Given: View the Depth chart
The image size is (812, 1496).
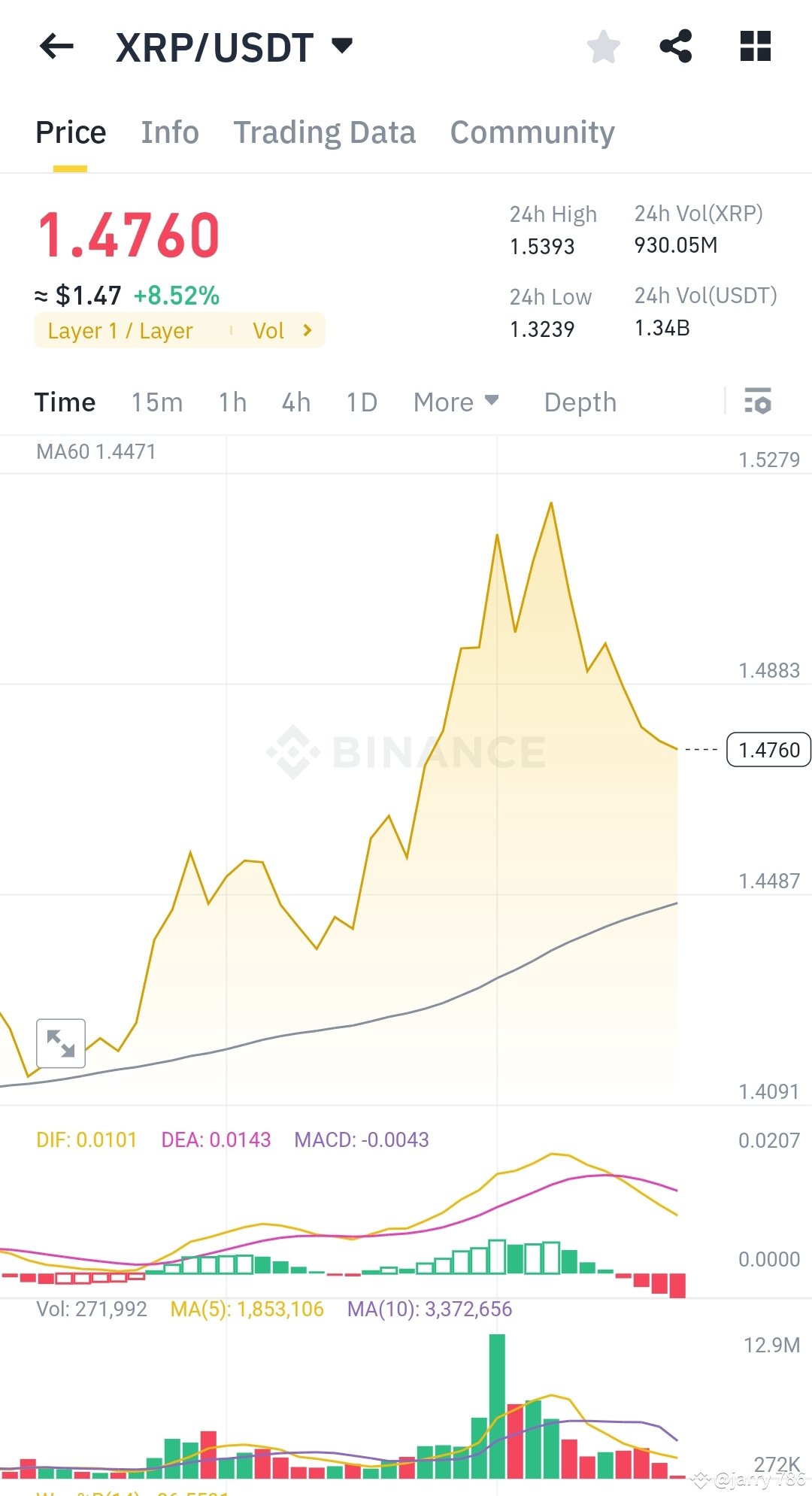Looking at the screenshot, I should pyautogui.click(x=580, y=402).
